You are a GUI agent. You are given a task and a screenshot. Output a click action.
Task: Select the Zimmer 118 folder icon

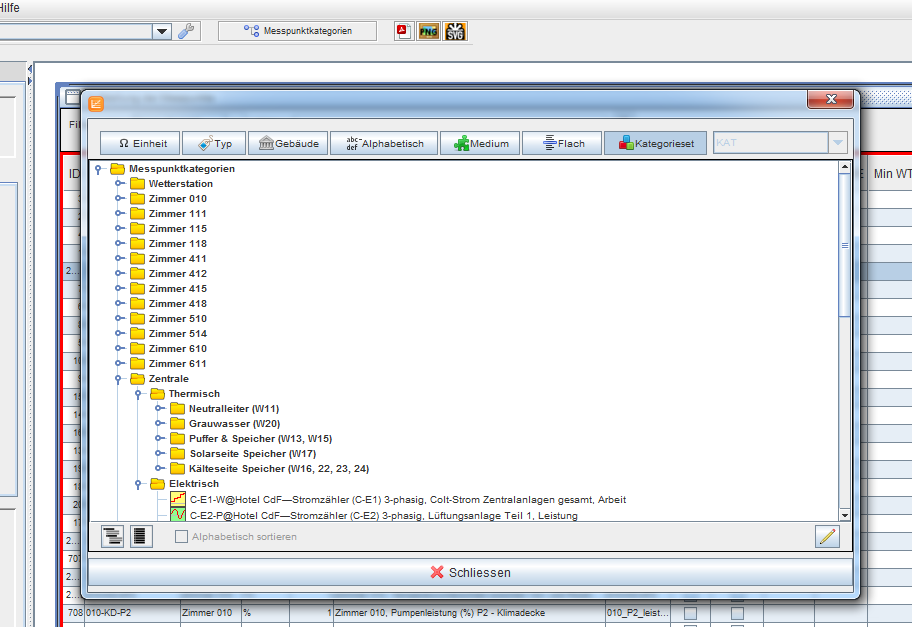(x=137, y=244)
